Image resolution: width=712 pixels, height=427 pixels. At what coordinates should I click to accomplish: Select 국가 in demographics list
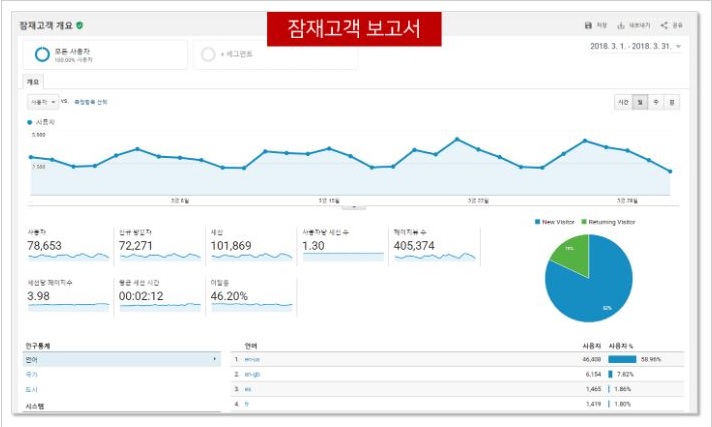point(31,373)
